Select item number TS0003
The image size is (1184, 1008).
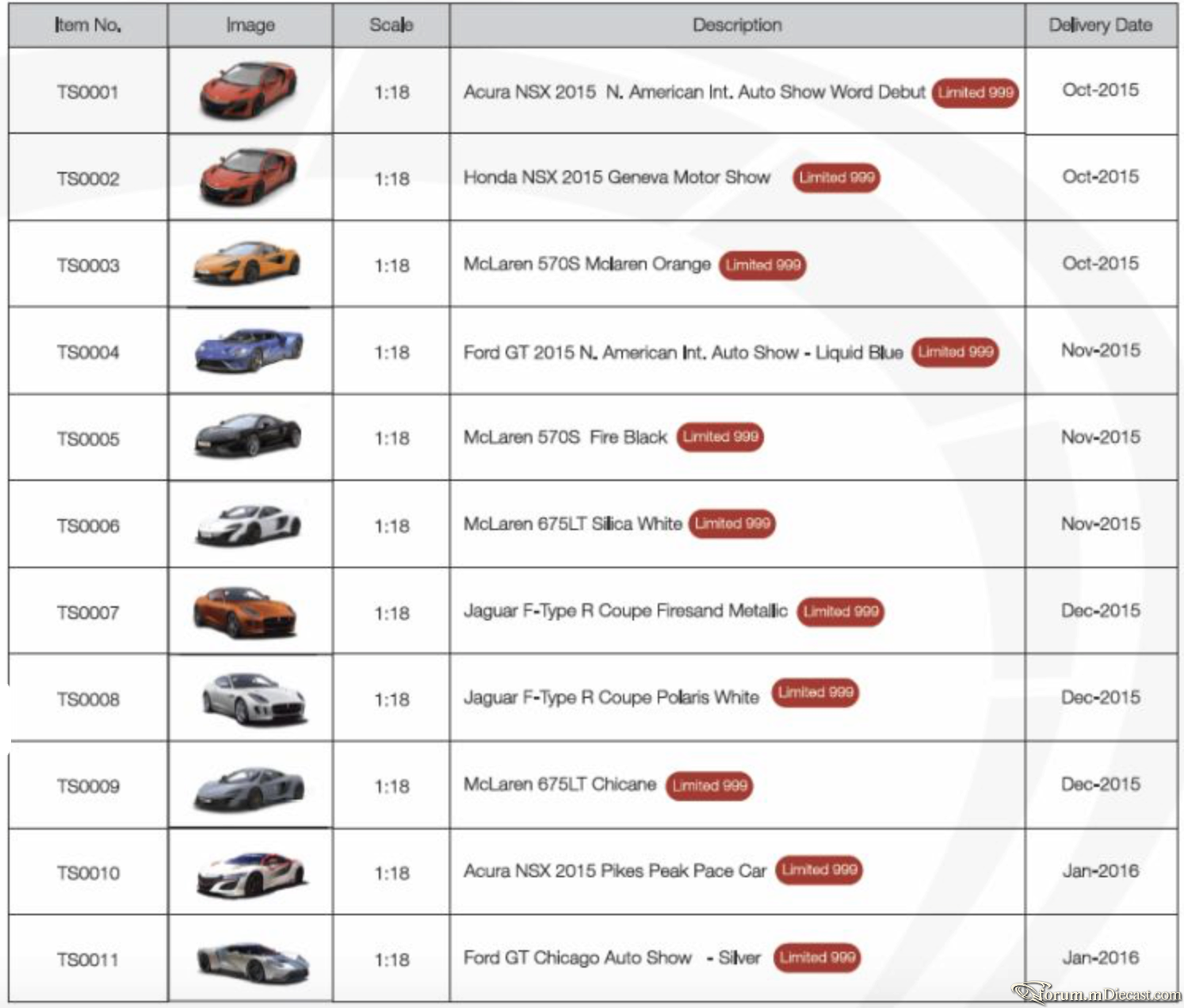point(88,265)
